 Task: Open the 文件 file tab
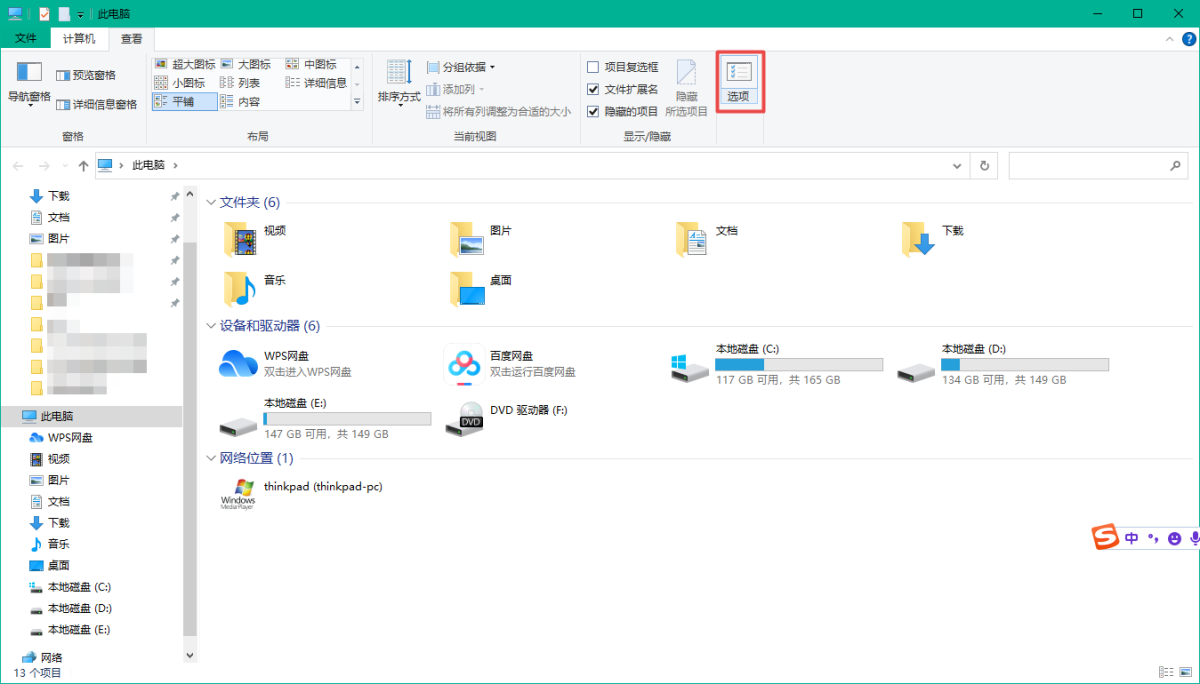pyautogui.click(x=26, y=38)
